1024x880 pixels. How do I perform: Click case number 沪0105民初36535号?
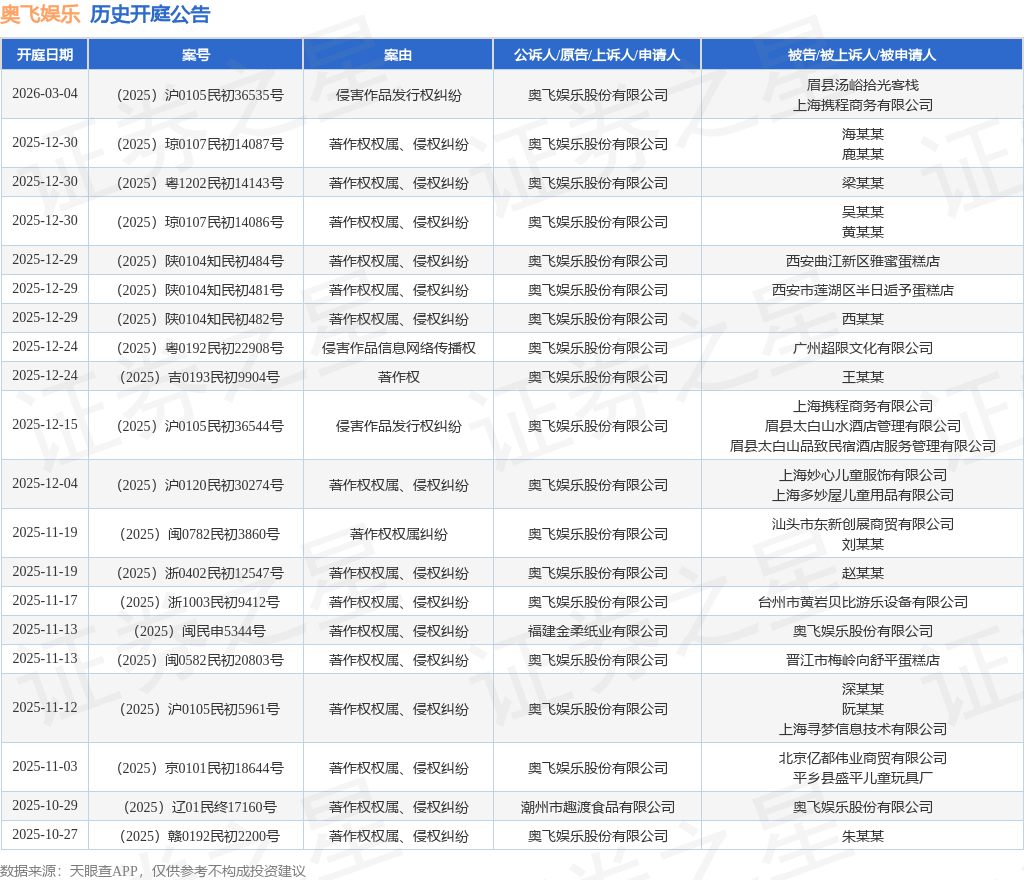pyautogui.click(x=200, y=95)
